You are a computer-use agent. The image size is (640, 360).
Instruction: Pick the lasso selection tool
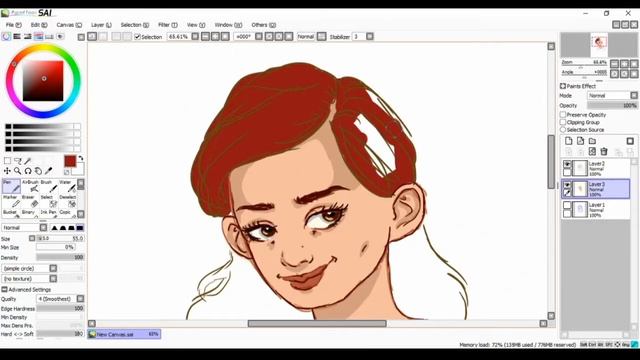tap(18, 161)
